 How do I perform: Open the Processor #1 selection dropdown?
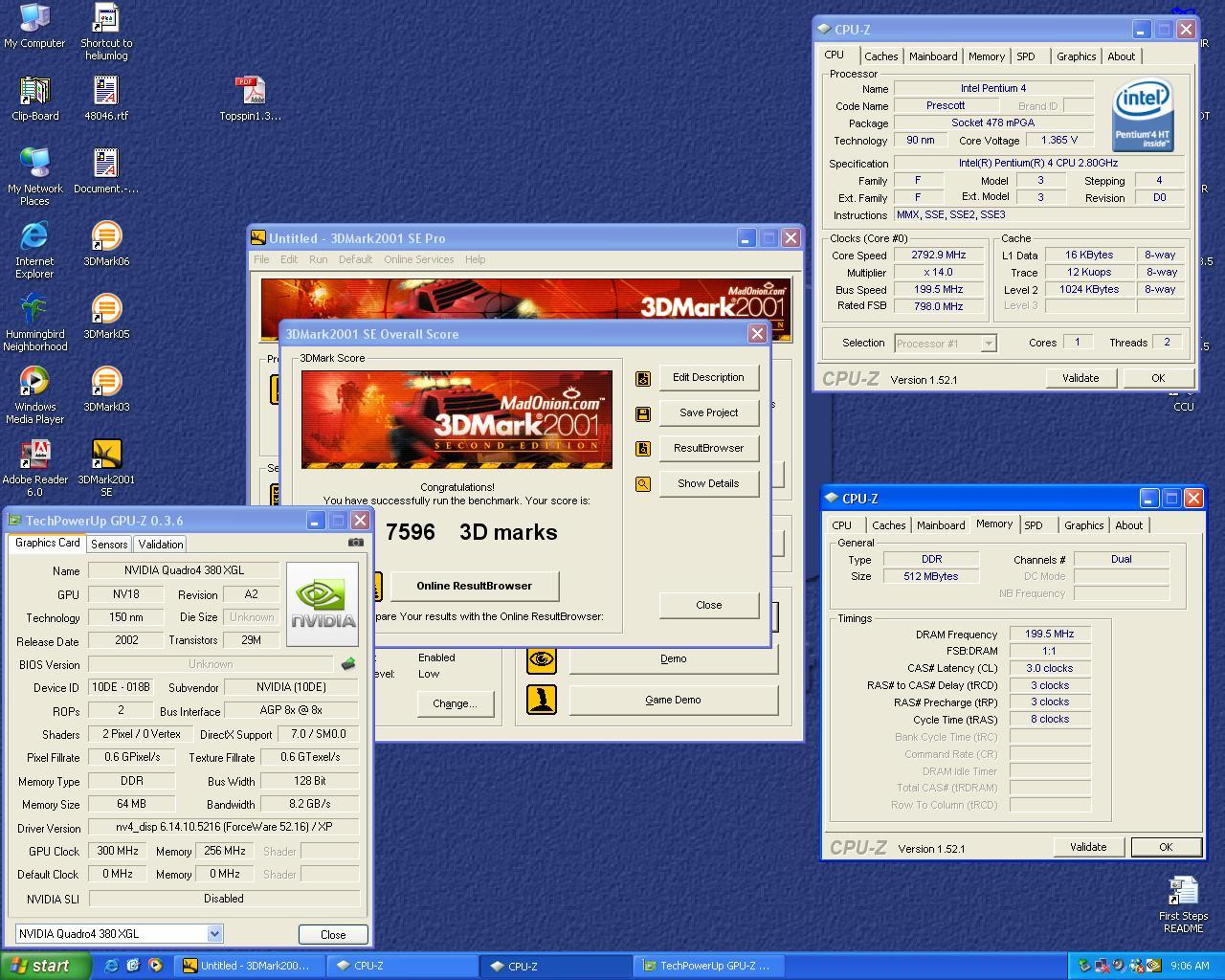tap(989, 343)
